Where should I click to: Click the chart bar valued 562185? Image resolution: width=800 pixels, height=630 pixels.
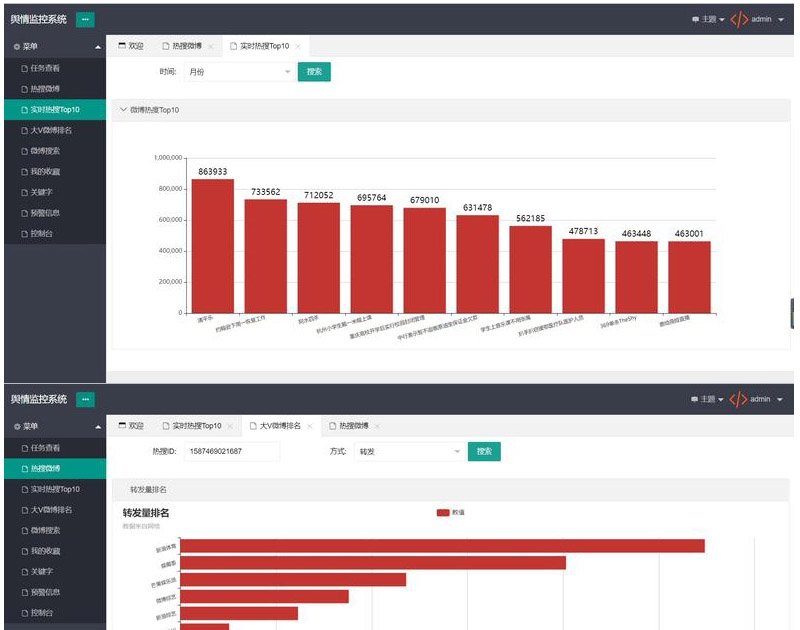click(531, 269)
